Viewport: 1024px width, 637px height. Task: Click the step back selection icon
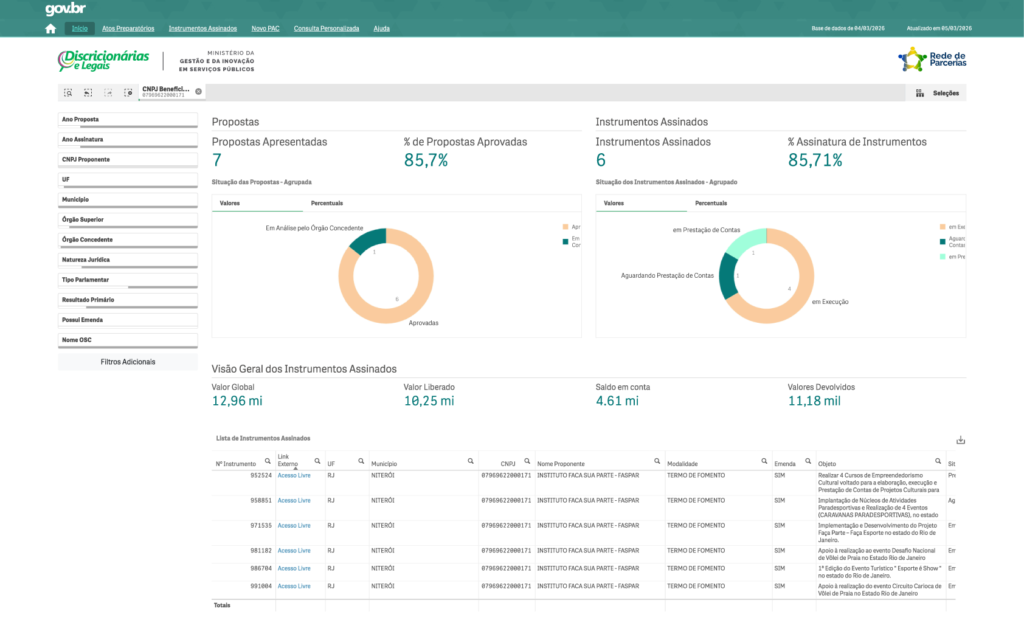[88, 92]
